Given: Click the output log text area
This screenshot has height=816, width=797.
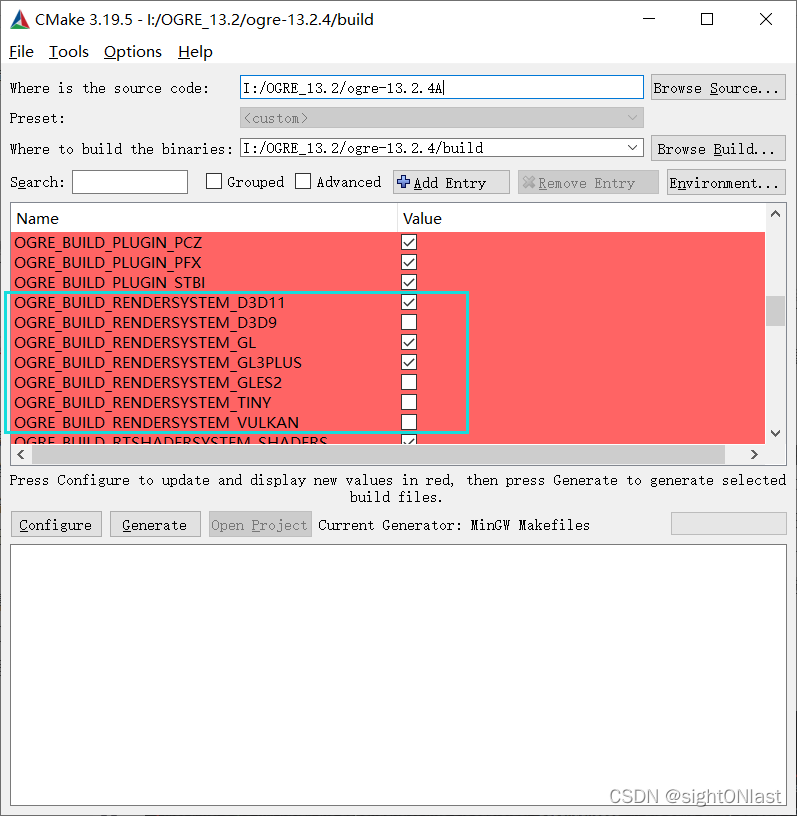Looking at the screenshot, I should click(398, 675).
